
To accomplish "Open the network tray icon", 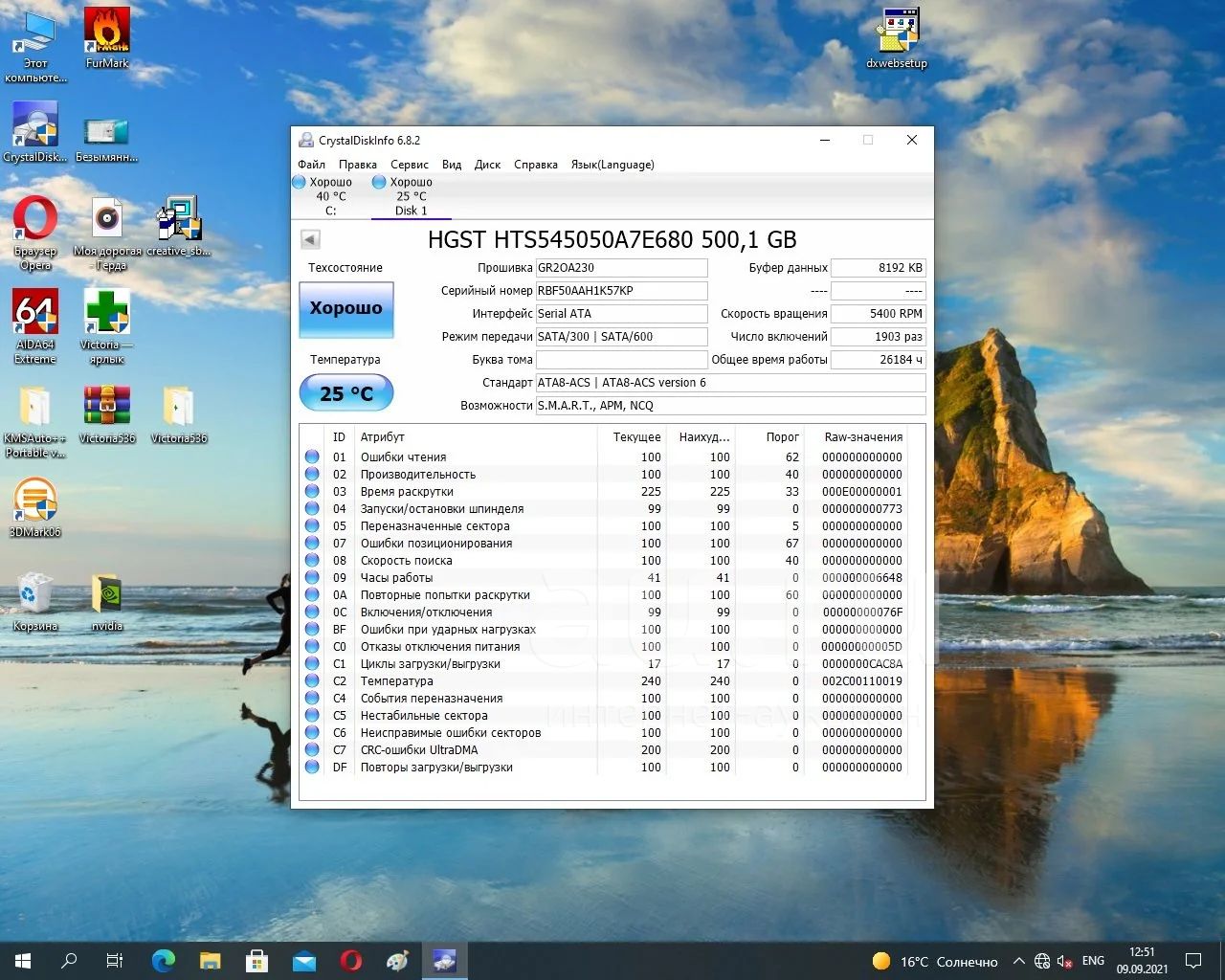I will click(1042, 961).
